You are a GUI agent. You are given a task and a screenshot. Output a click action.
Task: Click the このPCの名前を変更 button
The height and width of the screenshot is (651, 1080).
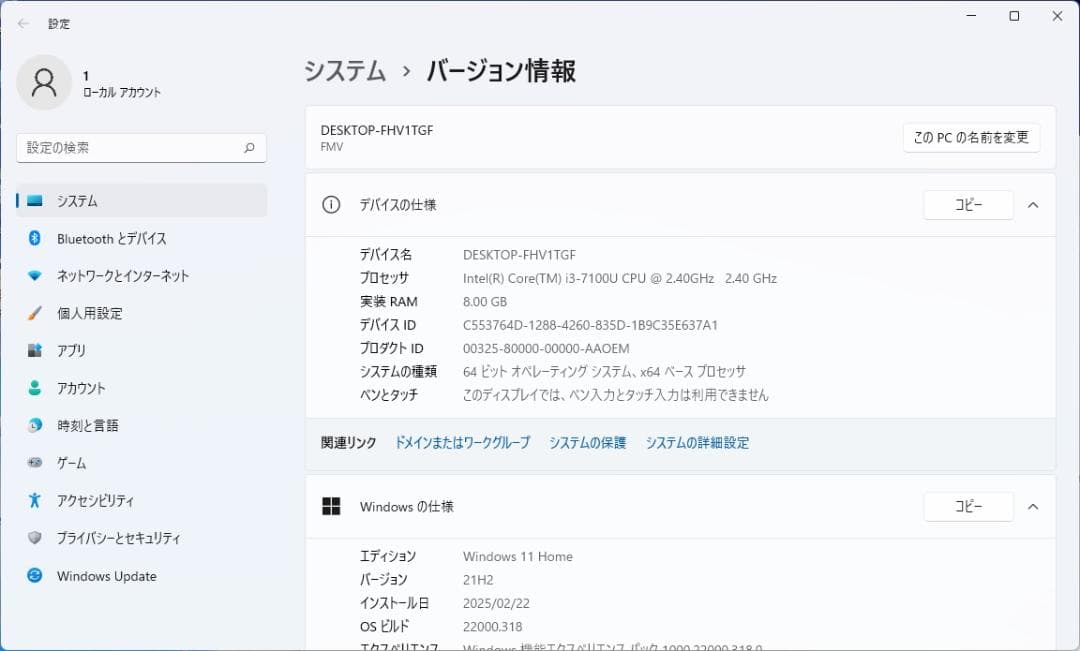tap(971, 138)
